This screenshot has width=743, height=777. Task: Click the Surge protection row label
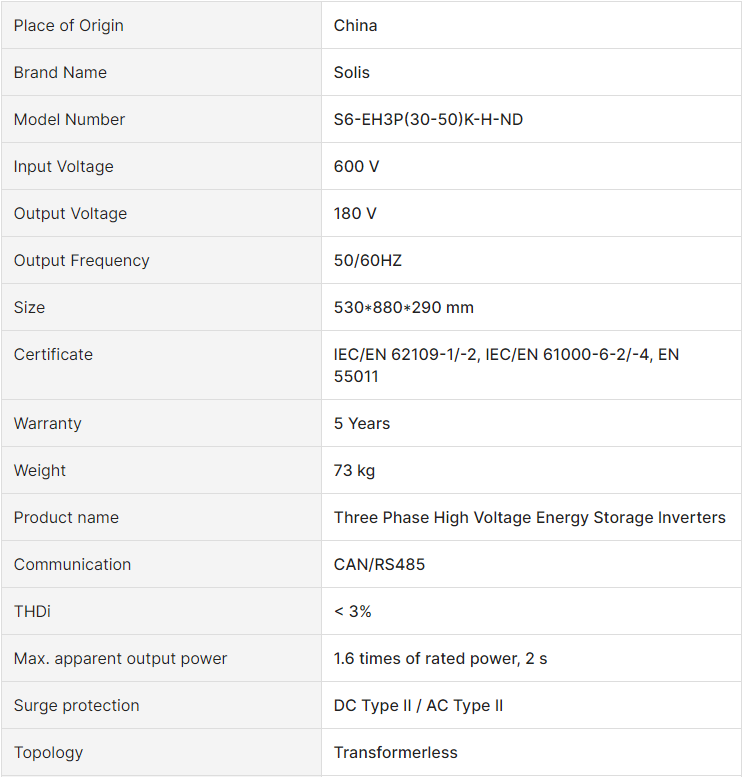point(77,706)
